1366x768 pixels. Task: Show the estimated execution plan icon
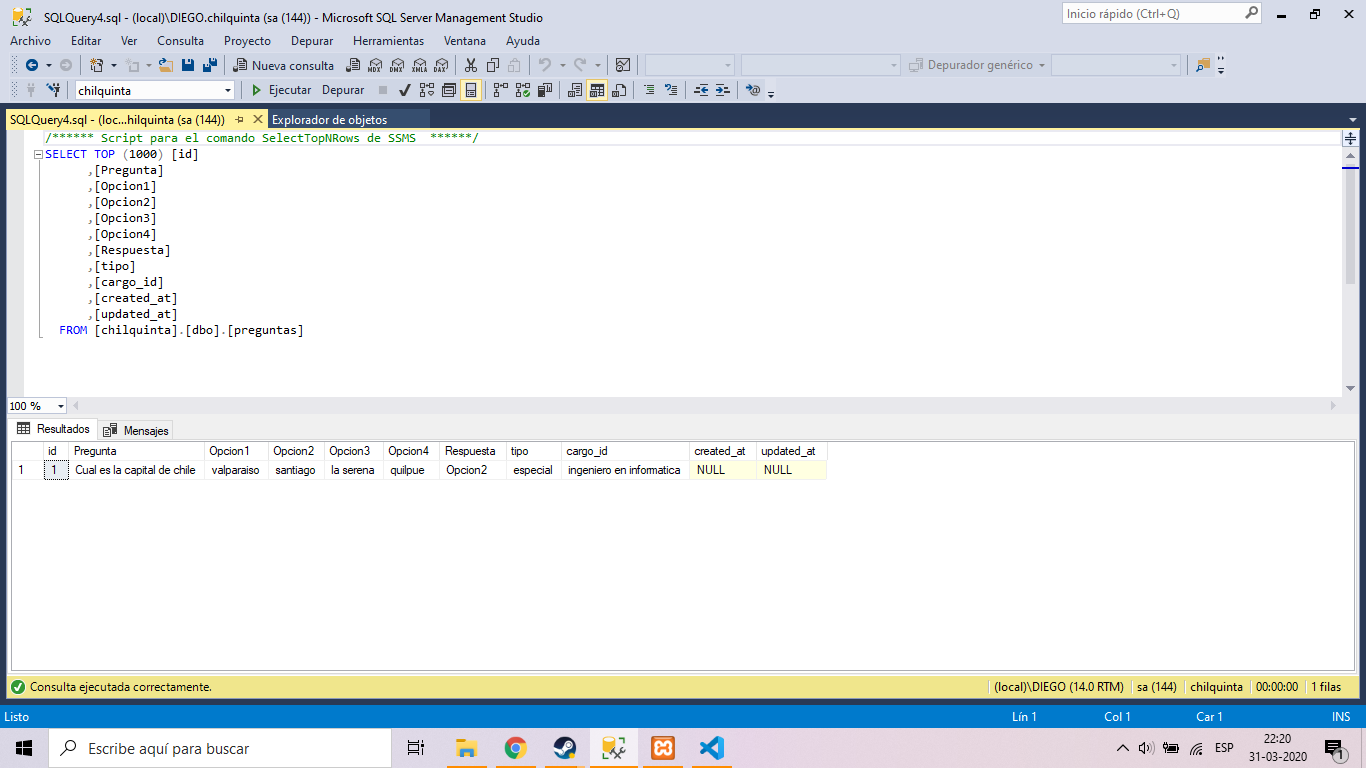[x=427, y=90]
